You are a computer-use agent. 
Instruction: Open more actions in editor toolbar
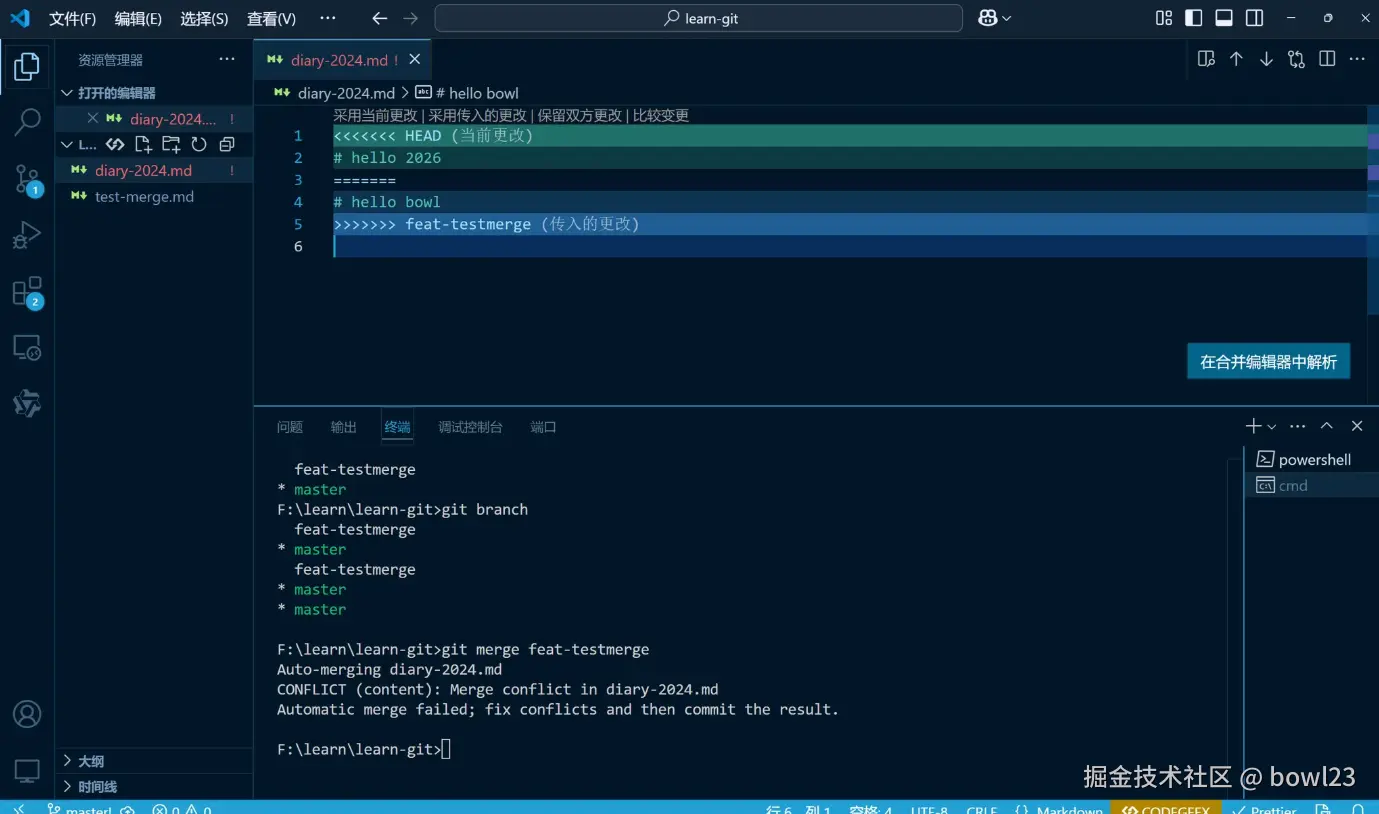click(1357, 59)
